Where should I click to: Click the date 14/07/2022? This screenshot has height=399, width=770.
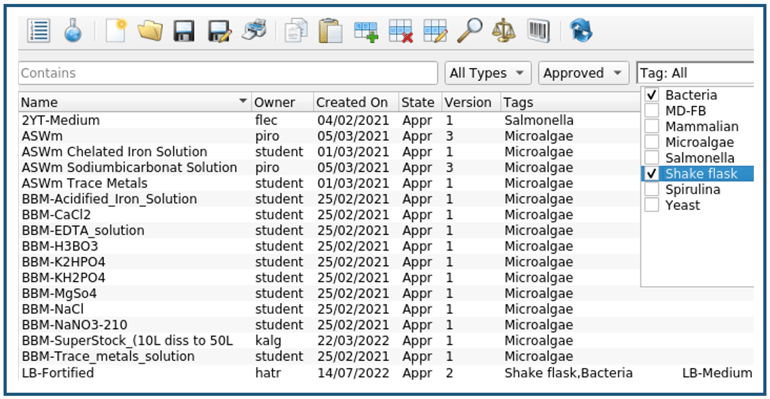353,372
